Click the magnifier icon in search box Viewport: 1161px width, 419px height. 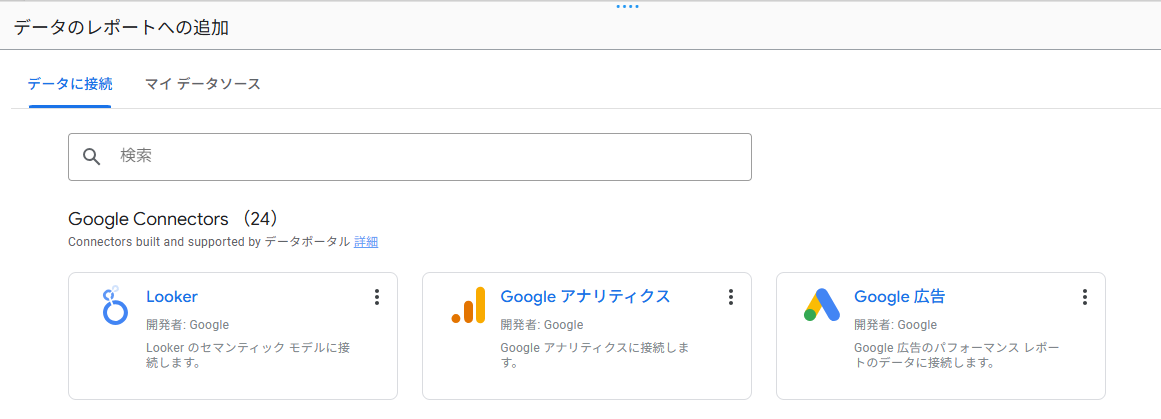click(x=92, y=157)
